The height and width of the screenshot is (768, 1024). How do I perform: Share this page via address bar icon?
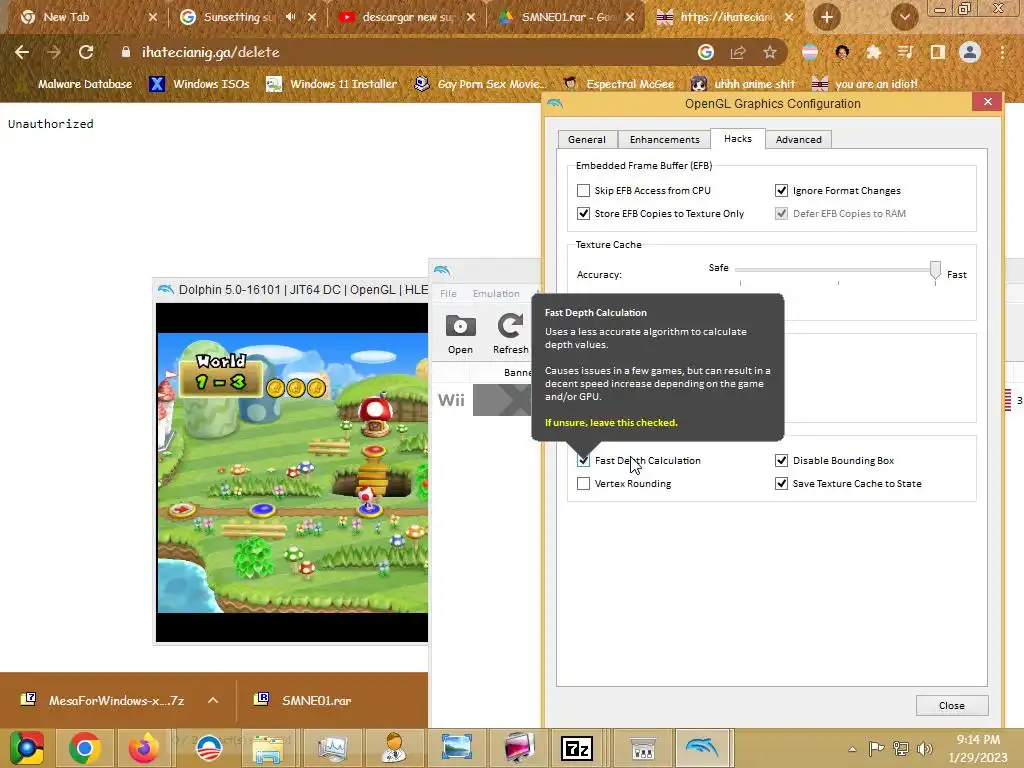point(738,52)
